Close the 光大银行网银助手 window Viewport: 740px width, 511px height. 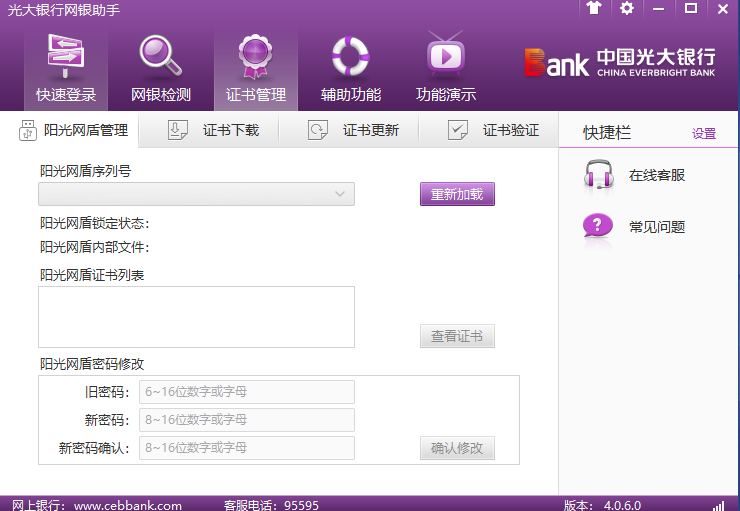723,8
